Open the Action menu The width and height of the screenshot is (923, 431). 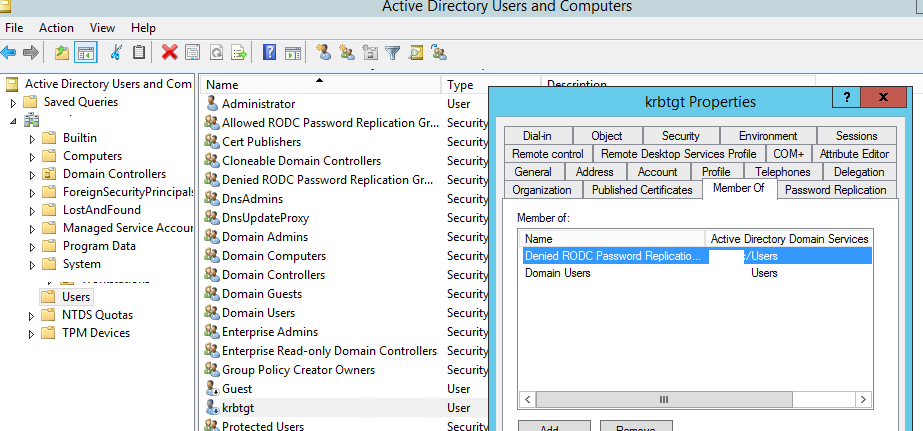click(56, 28)
